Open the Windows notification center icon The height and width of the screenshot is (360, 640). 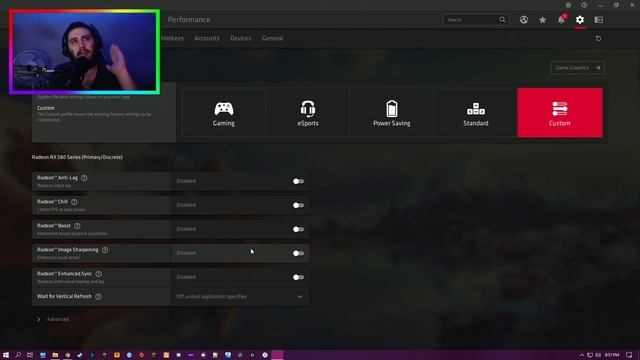coord(629,355)
